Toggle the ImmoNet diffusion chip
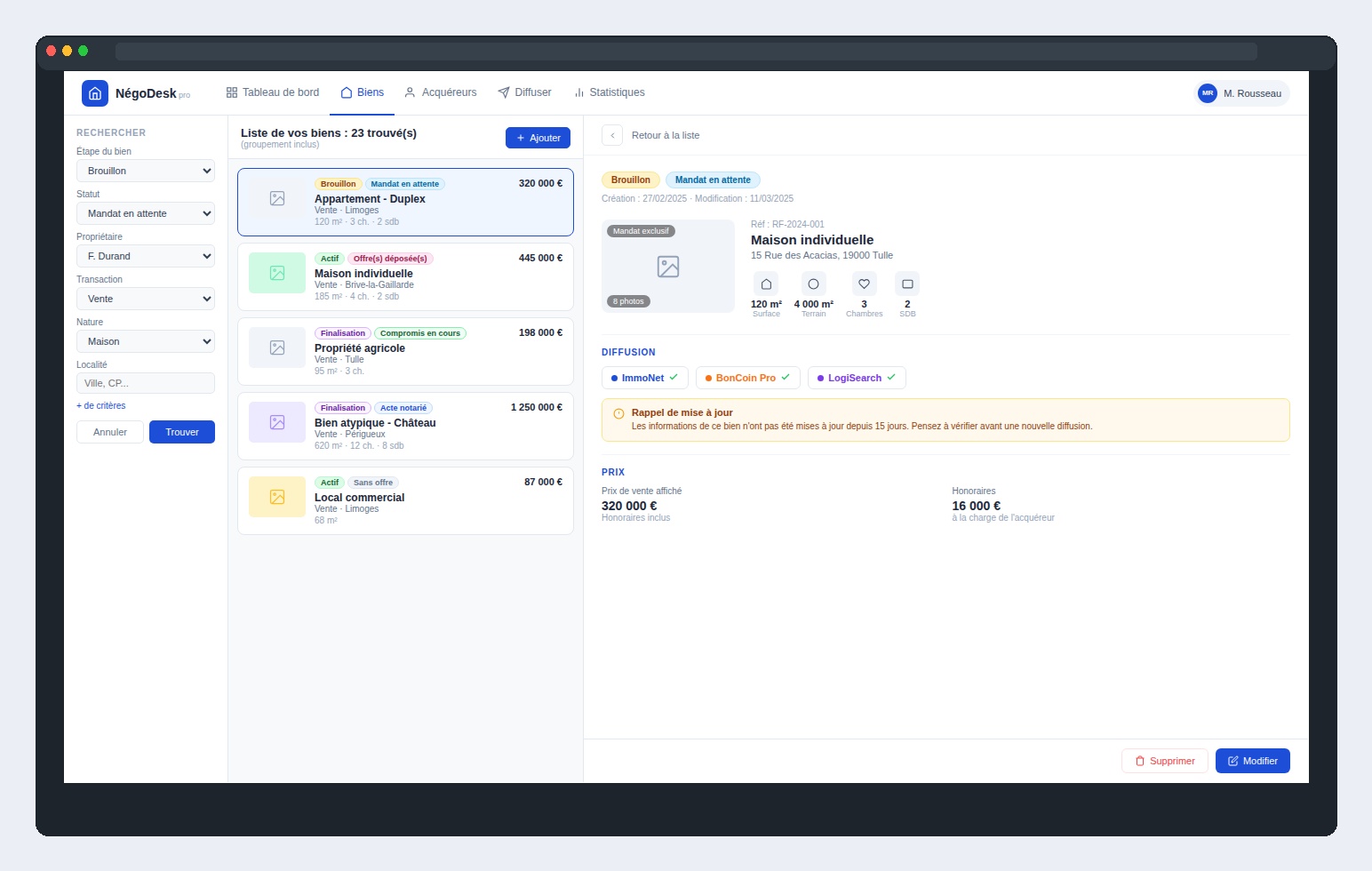The image size is (1372, 871). [x=645, y=378]
